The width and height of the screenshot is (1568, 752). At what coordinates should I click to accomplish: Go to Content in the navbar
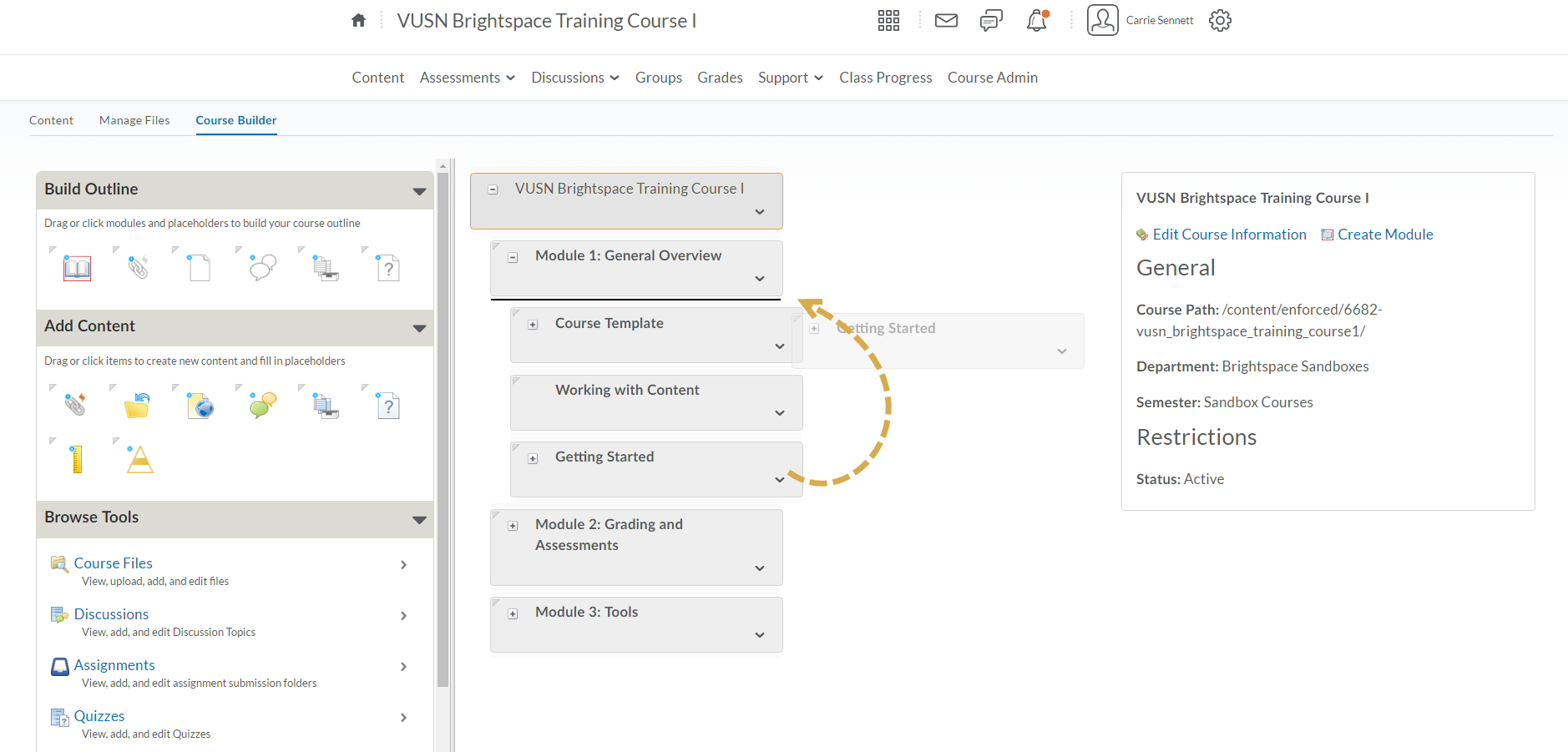point(378,78)
